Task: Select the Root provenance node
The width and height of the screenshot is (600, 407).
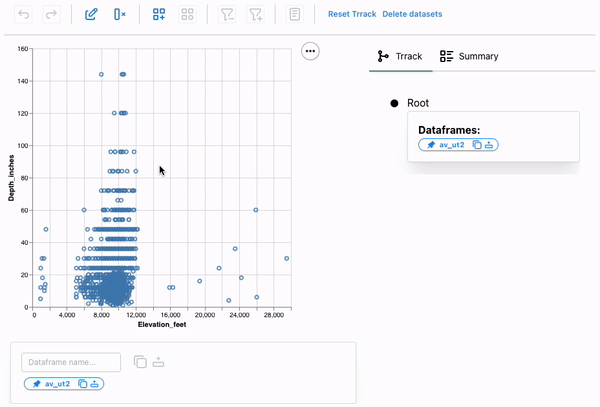Action: (x=395, y=103)
